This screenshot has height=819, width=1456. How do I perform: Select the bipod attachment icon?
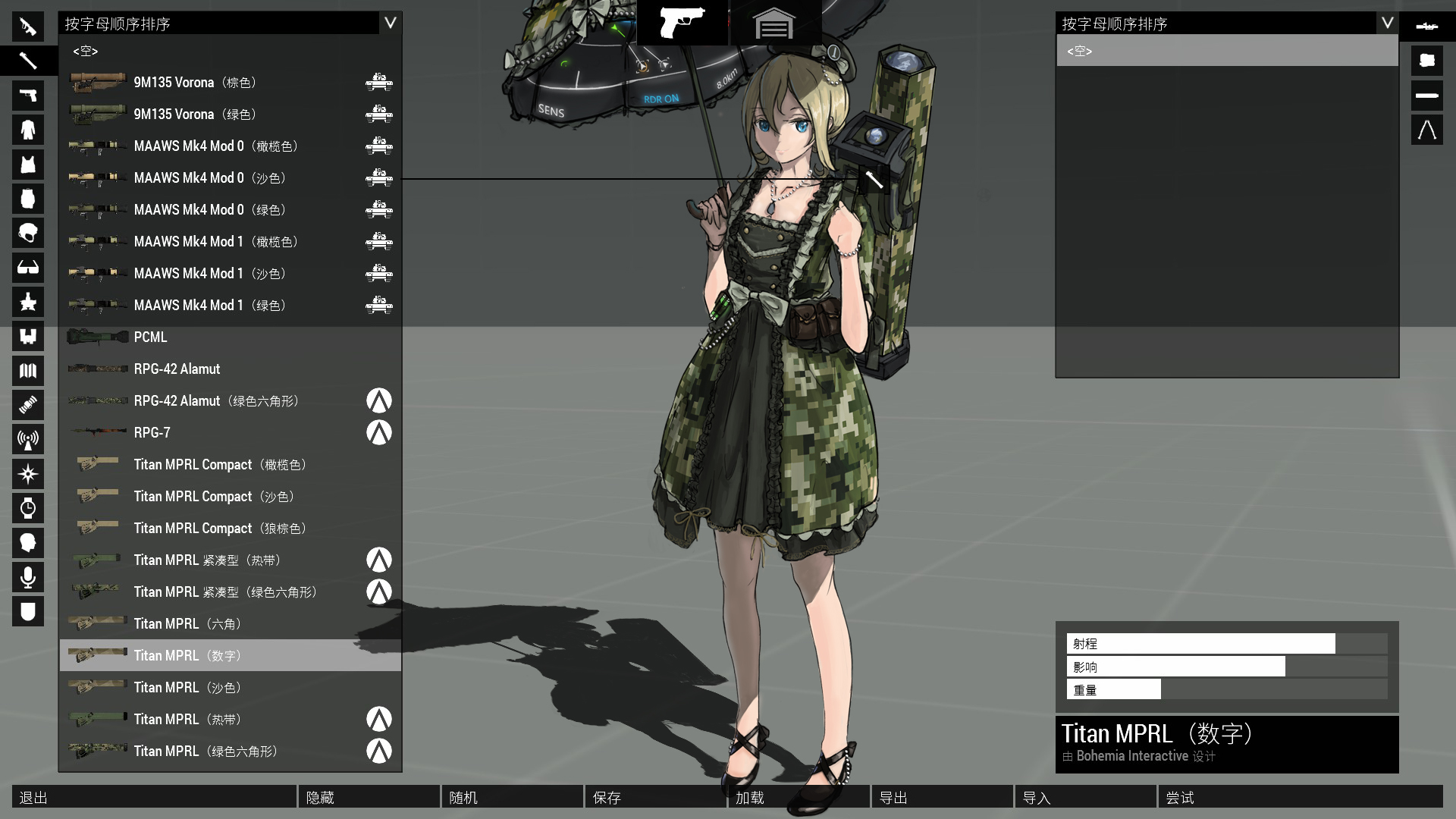1426,130
